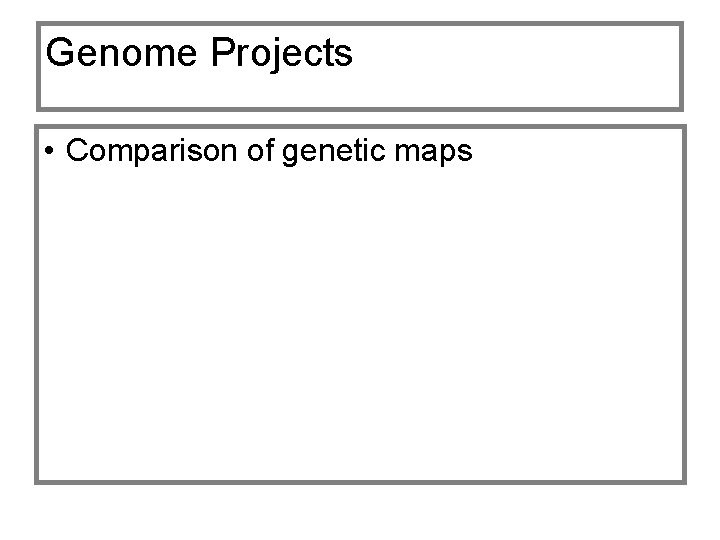Click the word 'of' in bullet
This screenshot has width=720, height=540.
tap(260, 150)
